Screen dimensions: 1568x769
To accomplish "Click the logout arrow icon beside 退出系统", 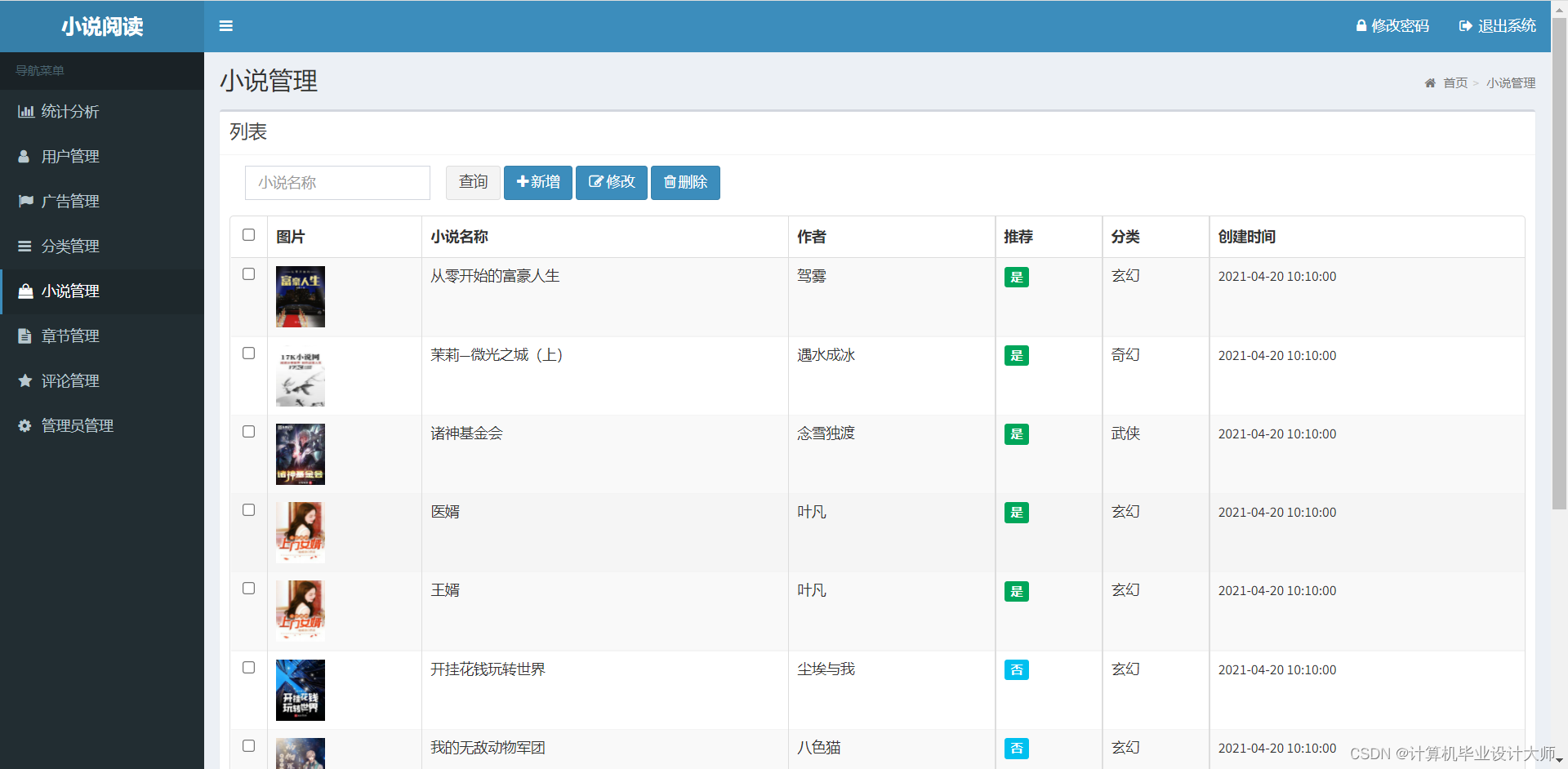I will 1466,26.
